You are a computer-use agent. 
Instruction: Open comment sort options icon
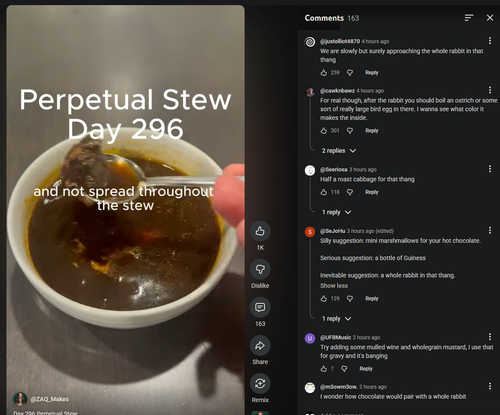pos(469,18)
